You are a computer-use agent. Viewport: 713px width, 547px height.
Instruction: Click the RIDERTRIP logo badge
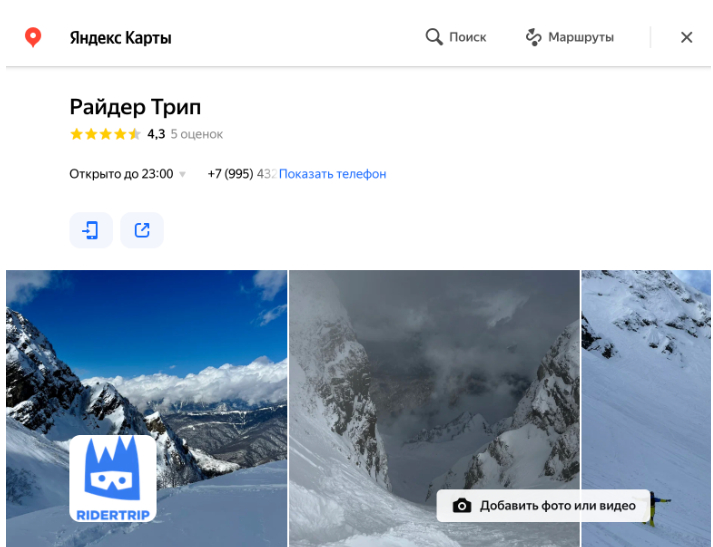[x=113, y=478]
